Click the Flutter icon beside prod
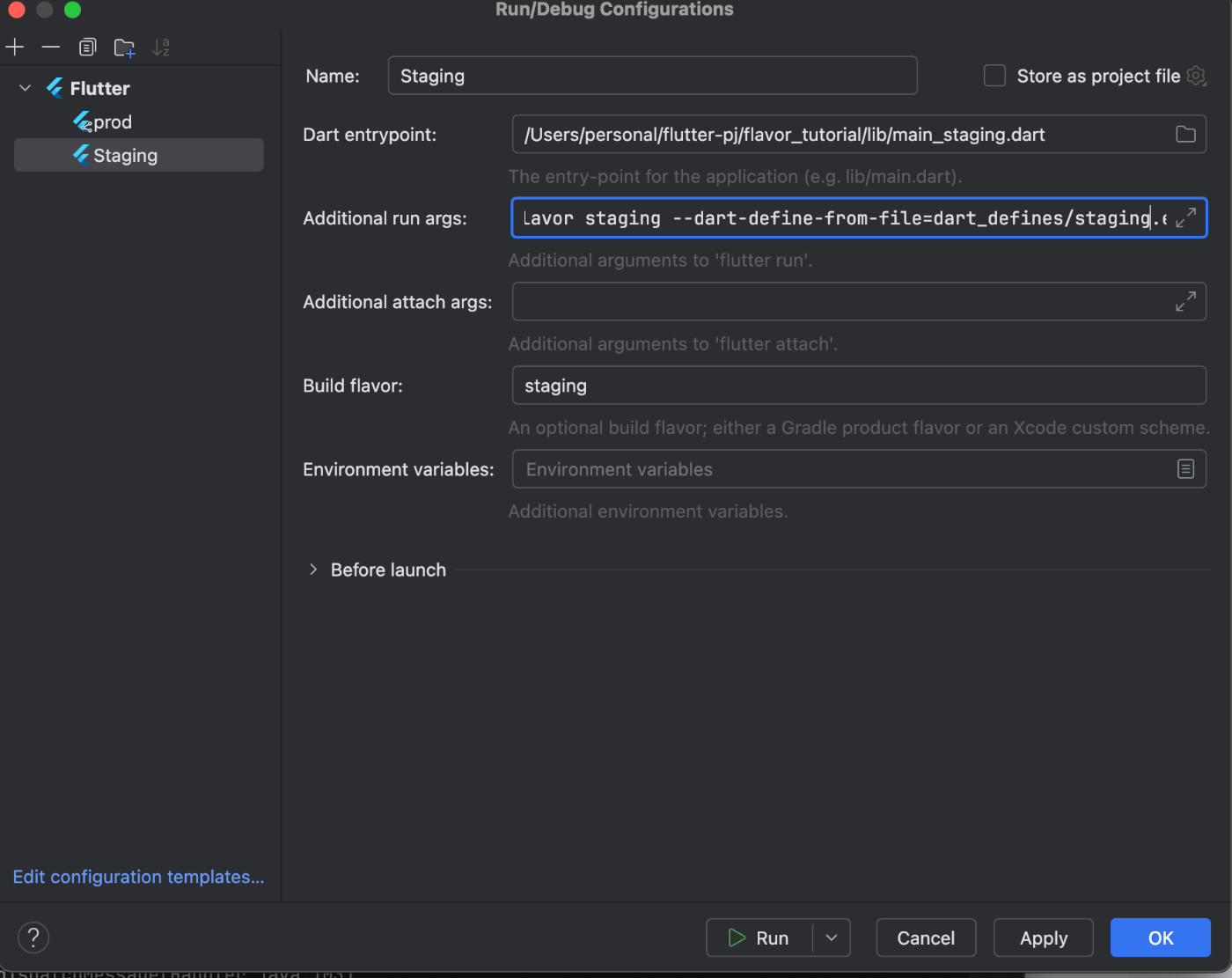 click(82, 121)
